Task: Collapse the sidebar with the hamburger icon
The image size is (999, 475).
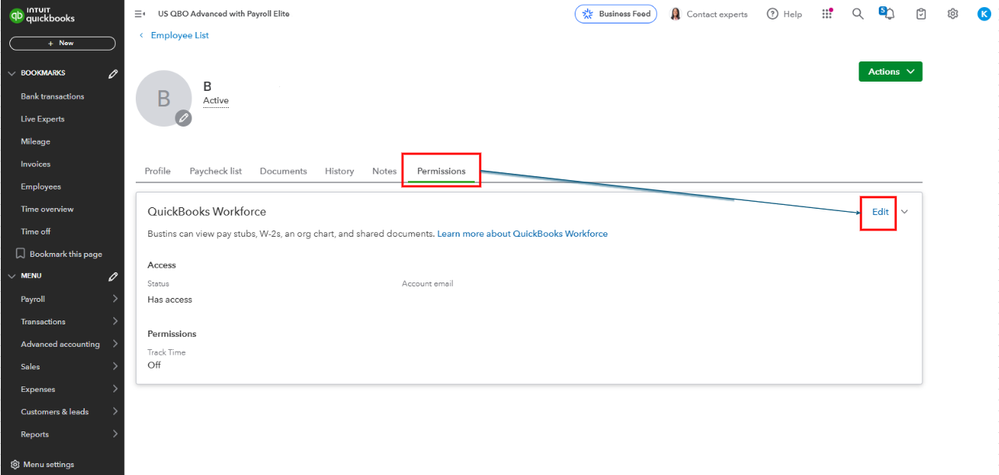Action: pos(140,14)
